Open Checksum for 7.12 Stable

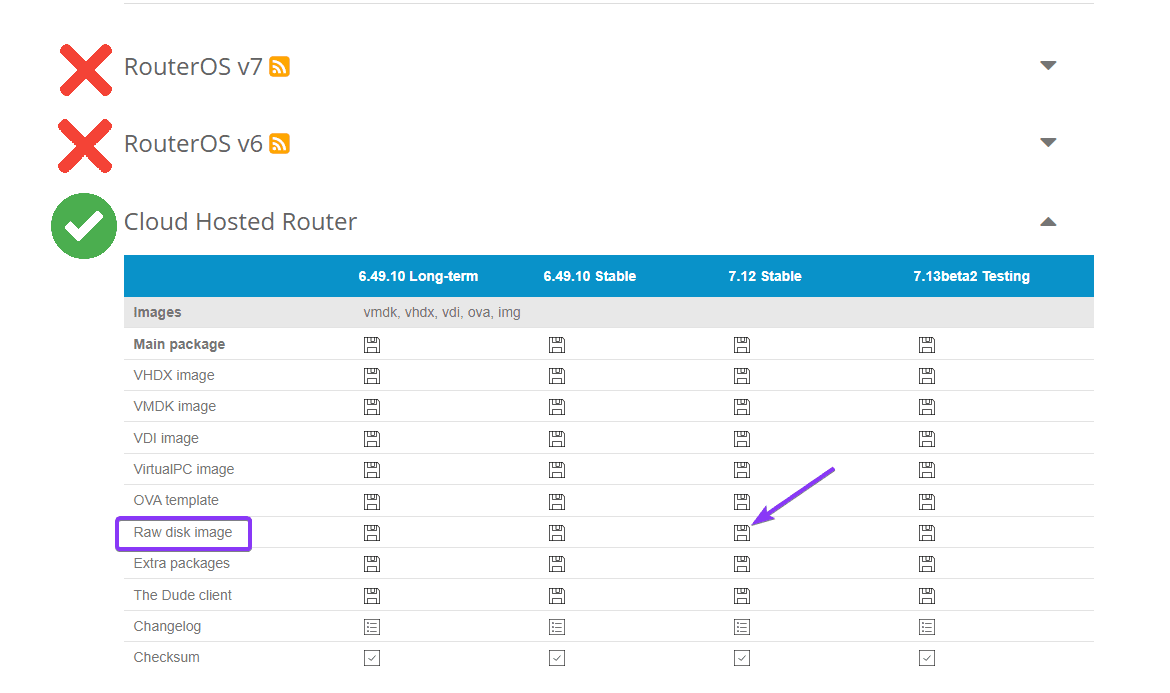point(741,658)
